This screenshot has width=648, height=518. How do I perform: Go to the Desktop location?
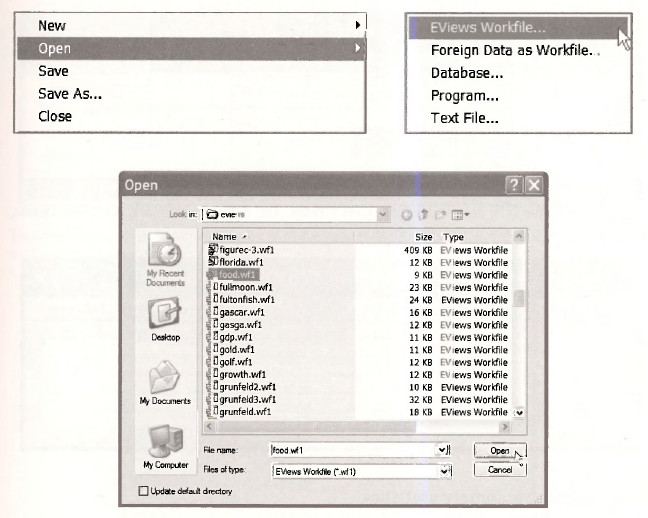(x=165, y=319)
